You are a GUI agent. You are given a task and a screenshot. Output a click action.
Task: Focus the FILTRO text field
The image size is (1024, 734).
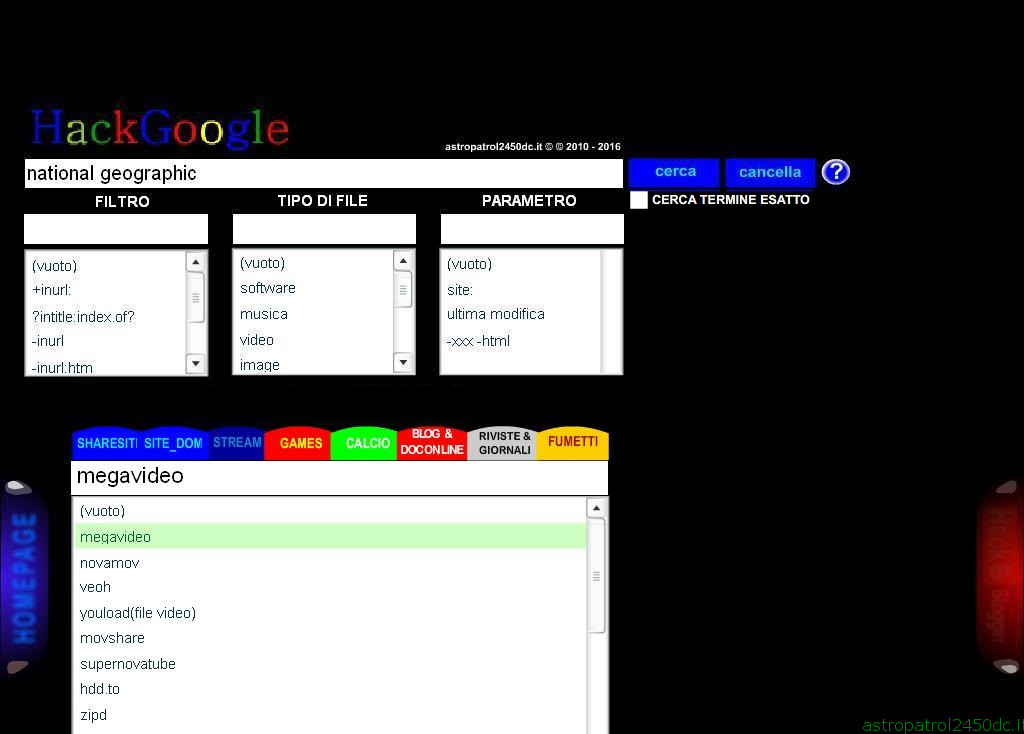[116, 229]
